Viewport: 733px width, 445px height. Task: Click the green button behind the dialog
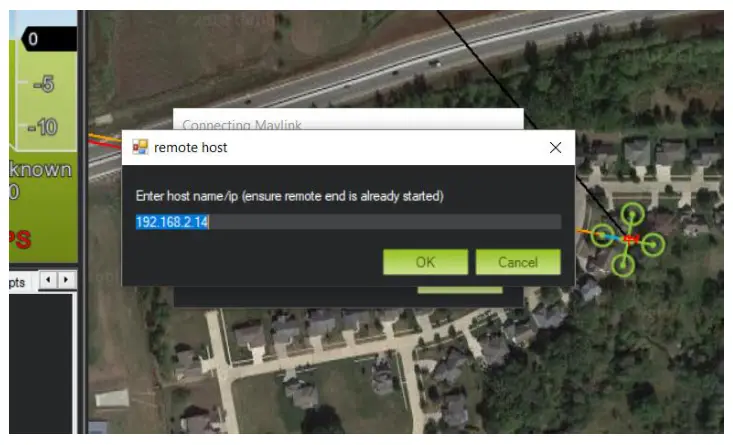point(460,290)
